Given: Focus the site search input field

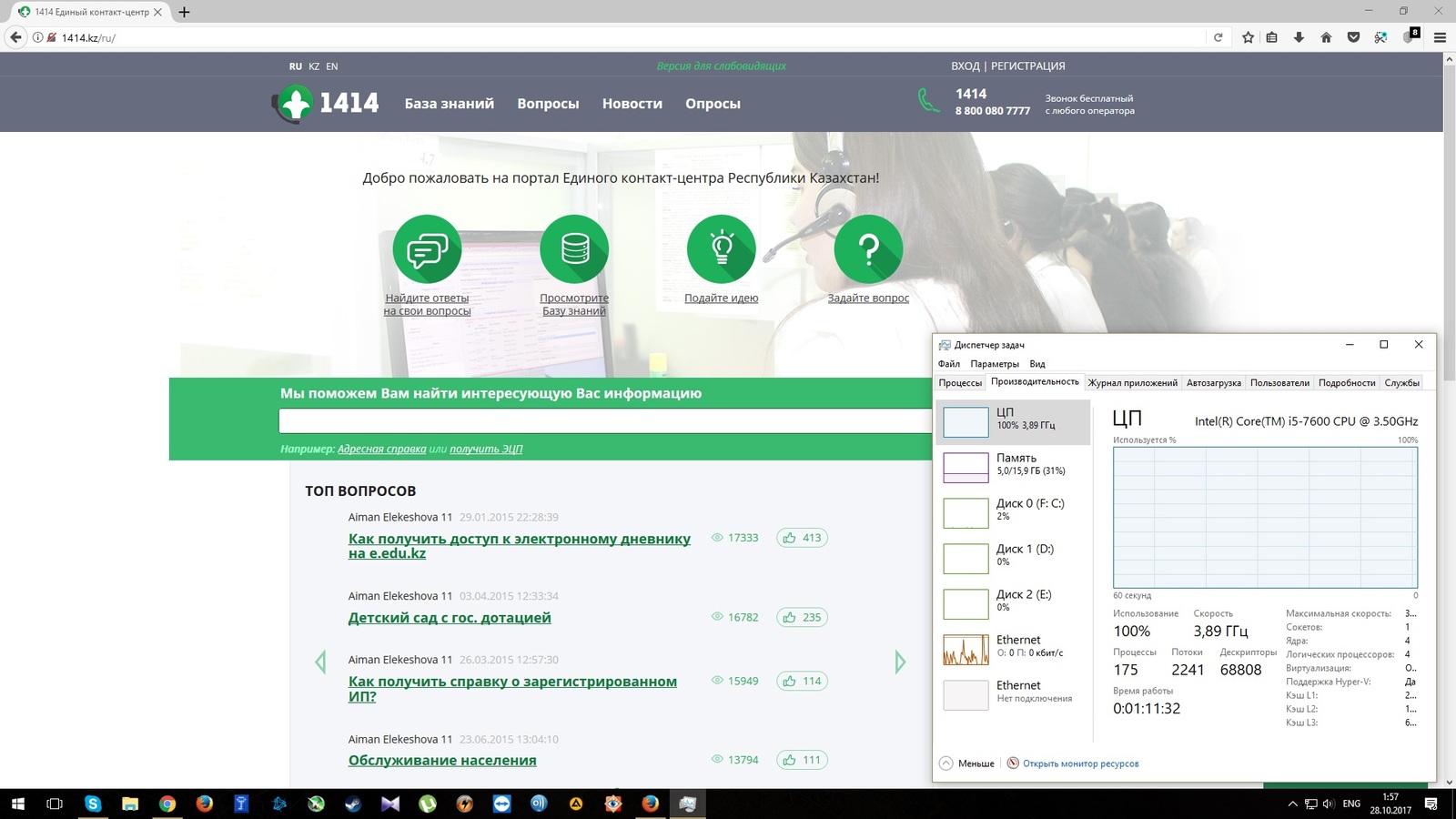Looking at the screenshot, I should [605, 420].
